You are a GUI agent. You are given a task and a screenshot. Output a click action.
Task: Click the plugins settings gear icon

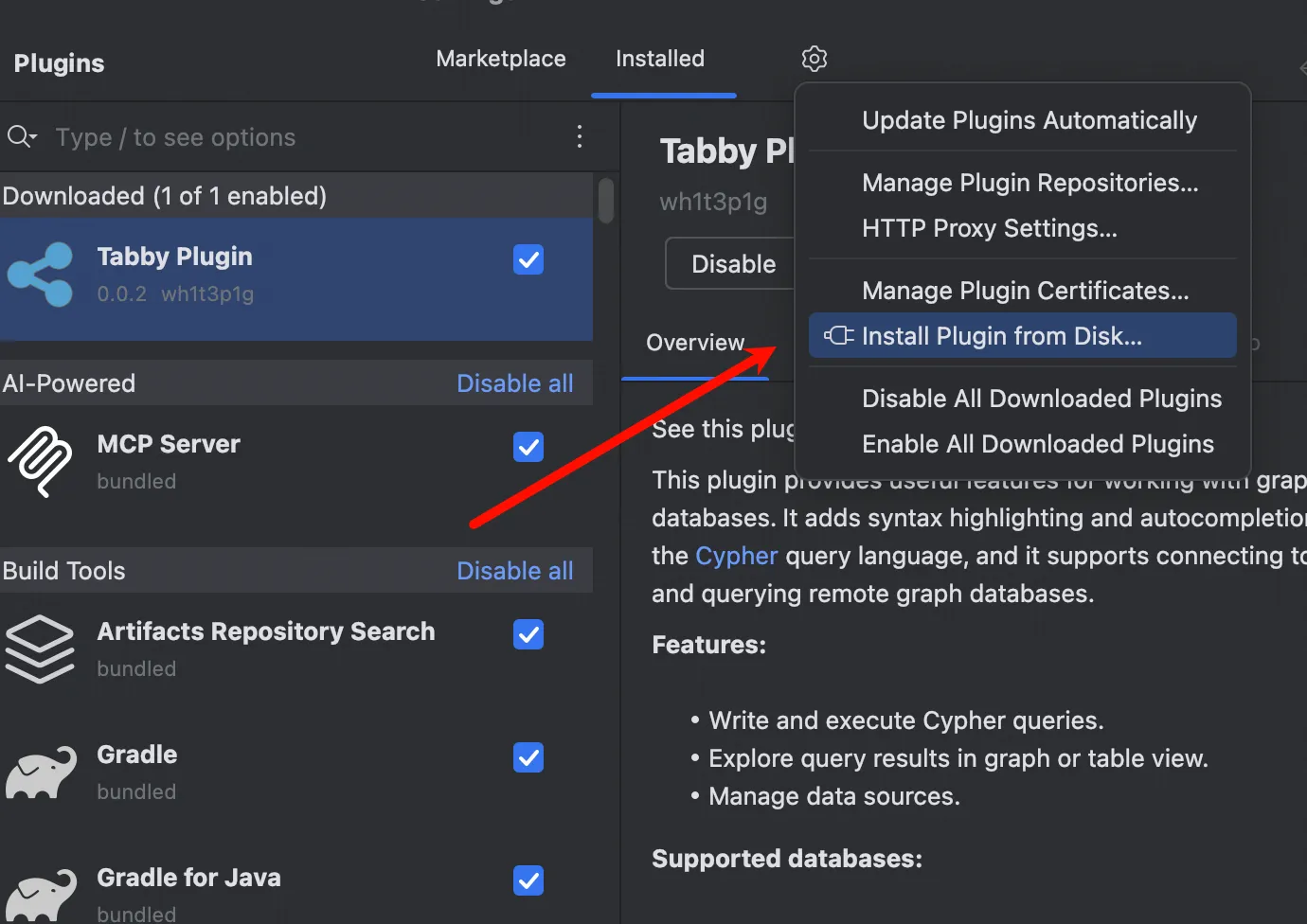pos(814,59)
